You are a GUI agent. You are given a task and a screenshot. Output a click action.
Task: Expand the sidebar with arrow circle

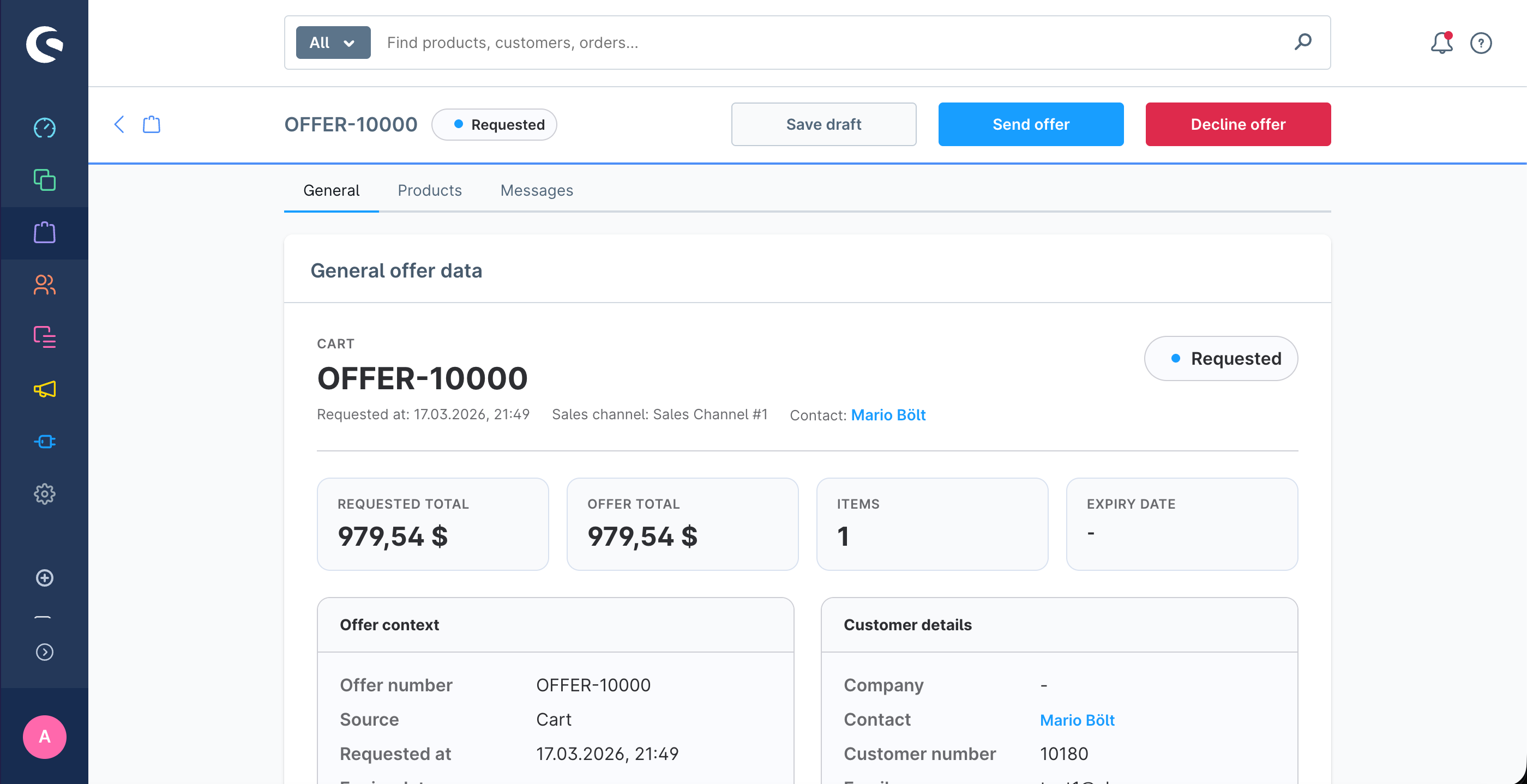click(45, 652)
